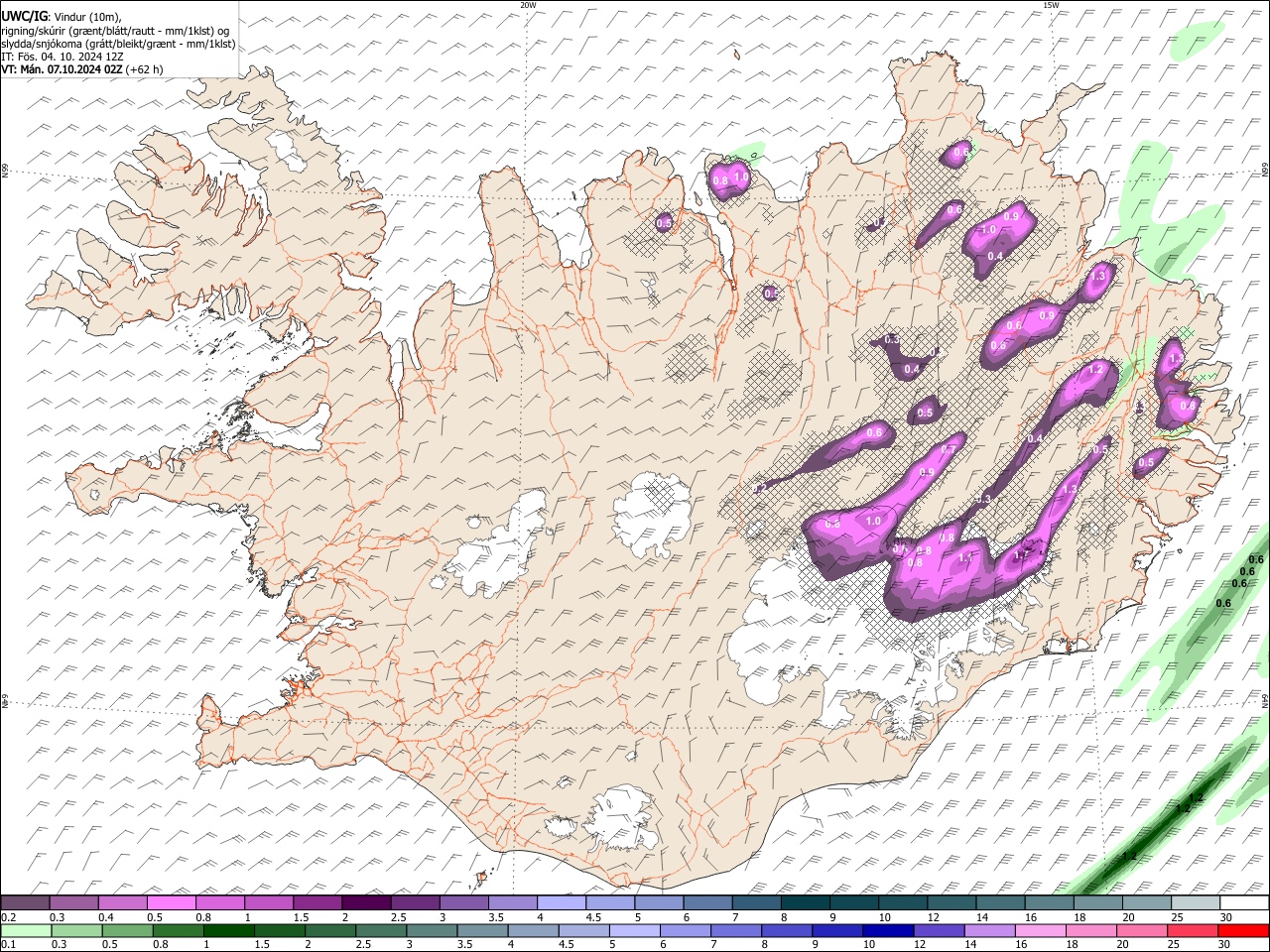The image size is (1270, 952).
Task: Click the slate blue swatch labeled 6, upper scale
Action: click(x=706, y=902)
